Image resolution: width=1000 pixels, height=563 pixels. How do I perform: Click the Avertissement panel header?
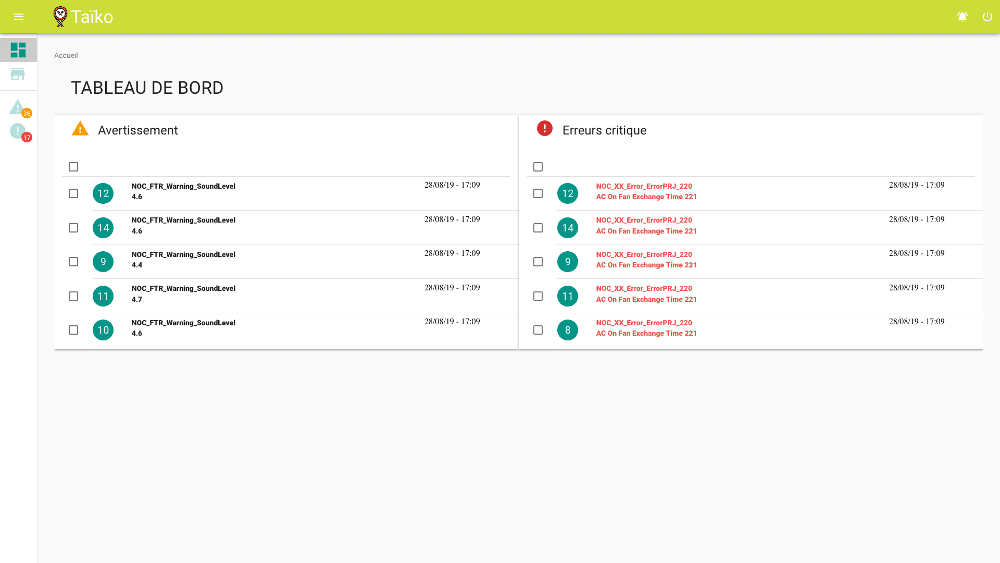[x=138, y=130]
